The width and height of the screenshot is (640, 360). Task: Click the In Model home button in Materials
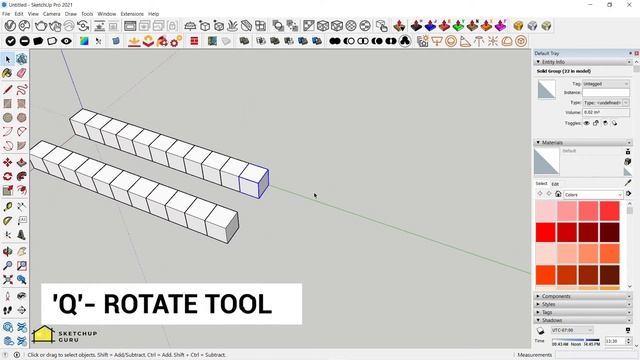pyautogui.click(x=558, y=194)
